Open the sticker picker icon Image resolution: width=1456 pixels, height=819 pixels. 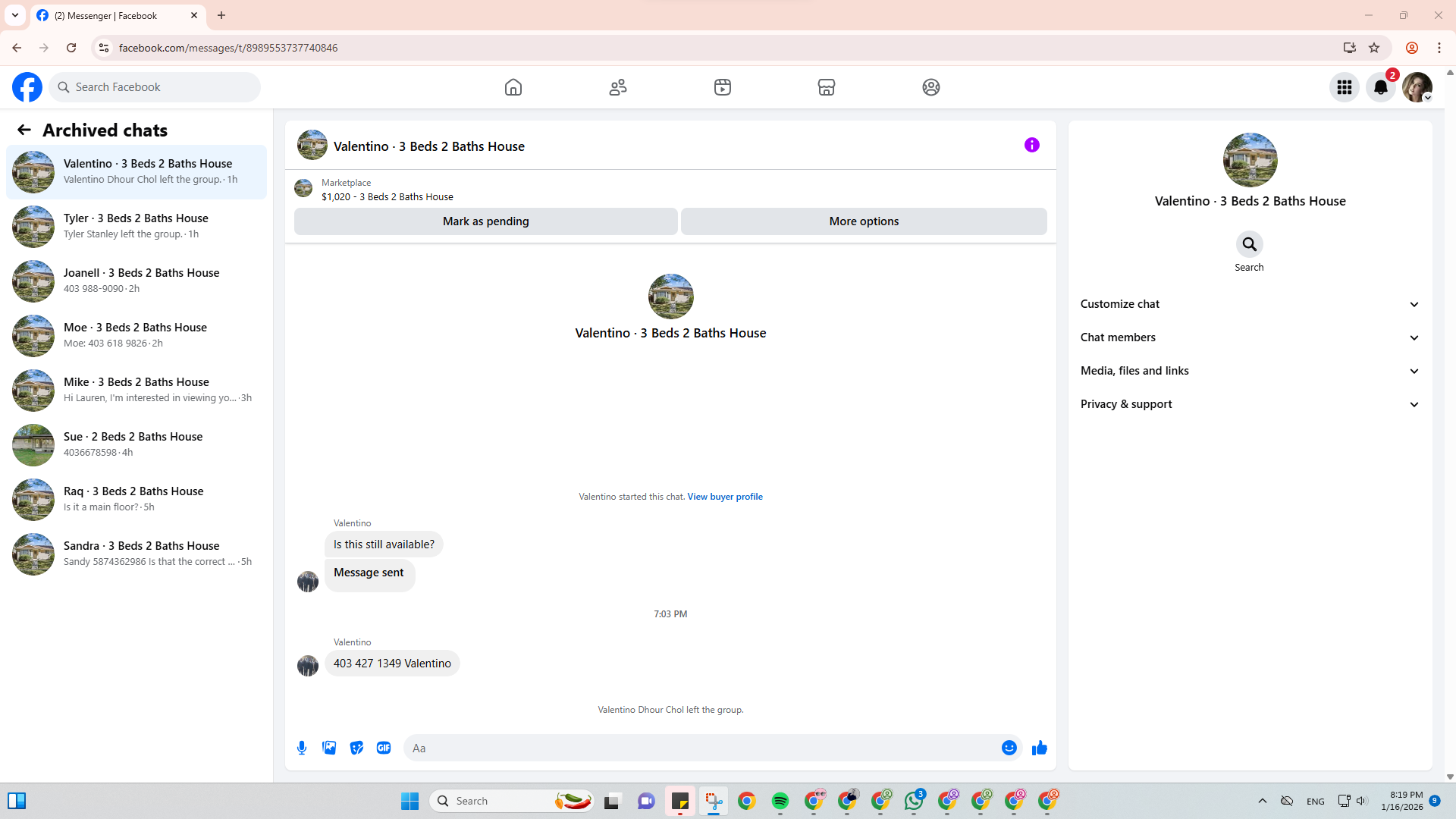click(x=356, y=748)
